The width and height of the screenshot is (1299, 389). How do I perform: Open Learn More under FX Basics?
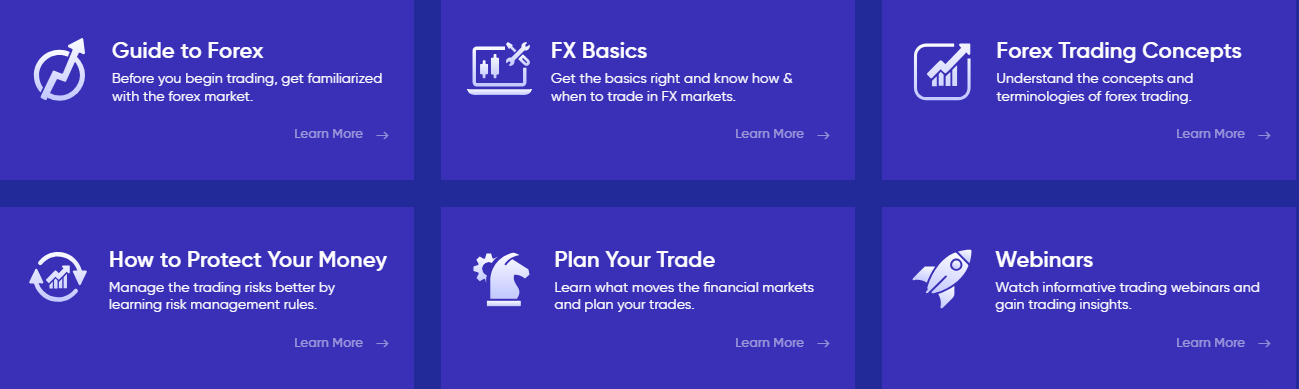pos(769,134)
